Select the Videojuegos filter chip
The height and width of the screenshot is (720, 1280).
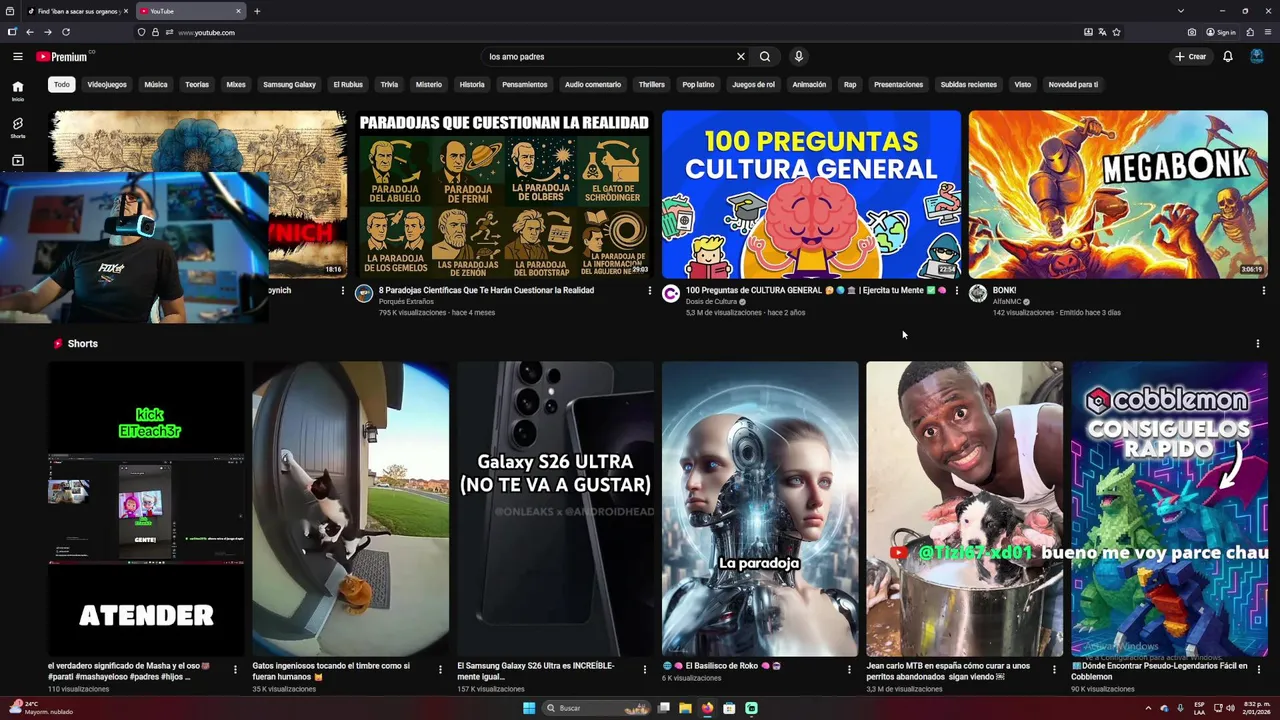[107, 85]
